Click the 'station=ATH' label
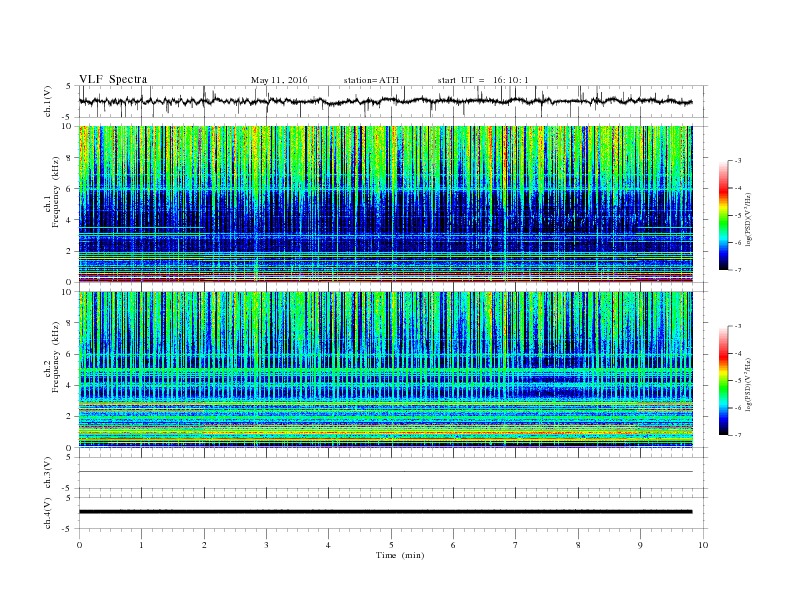 click(371, 80)
